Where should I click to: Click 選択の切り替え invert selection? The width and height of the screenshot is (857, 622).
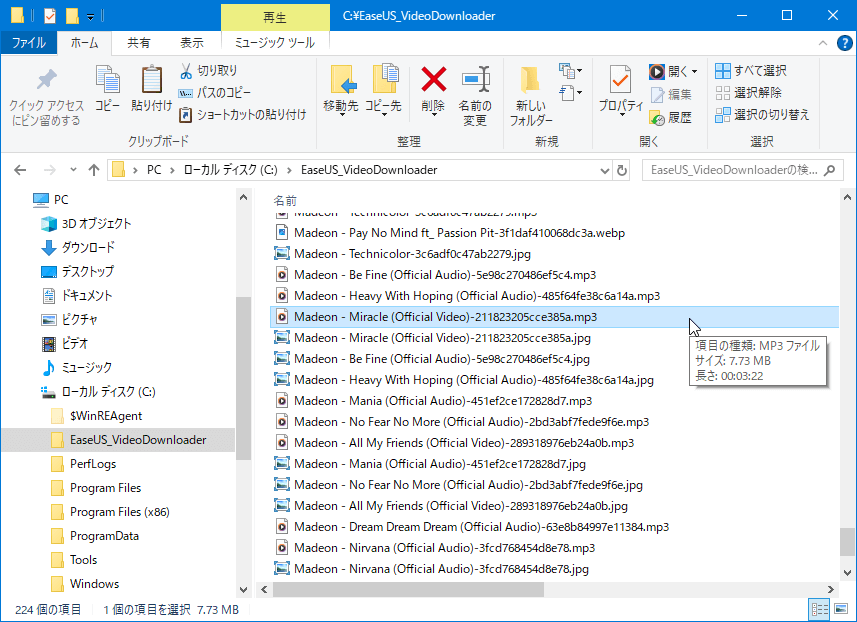tap(762, 114)
